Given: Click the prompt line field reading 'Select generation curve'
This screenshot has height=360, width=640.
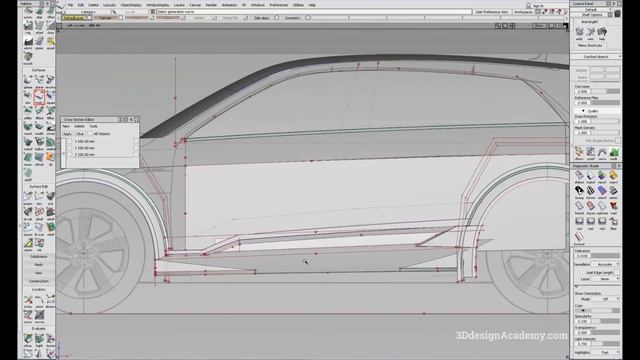Looking at the screenshot, I should coord(313,12).
